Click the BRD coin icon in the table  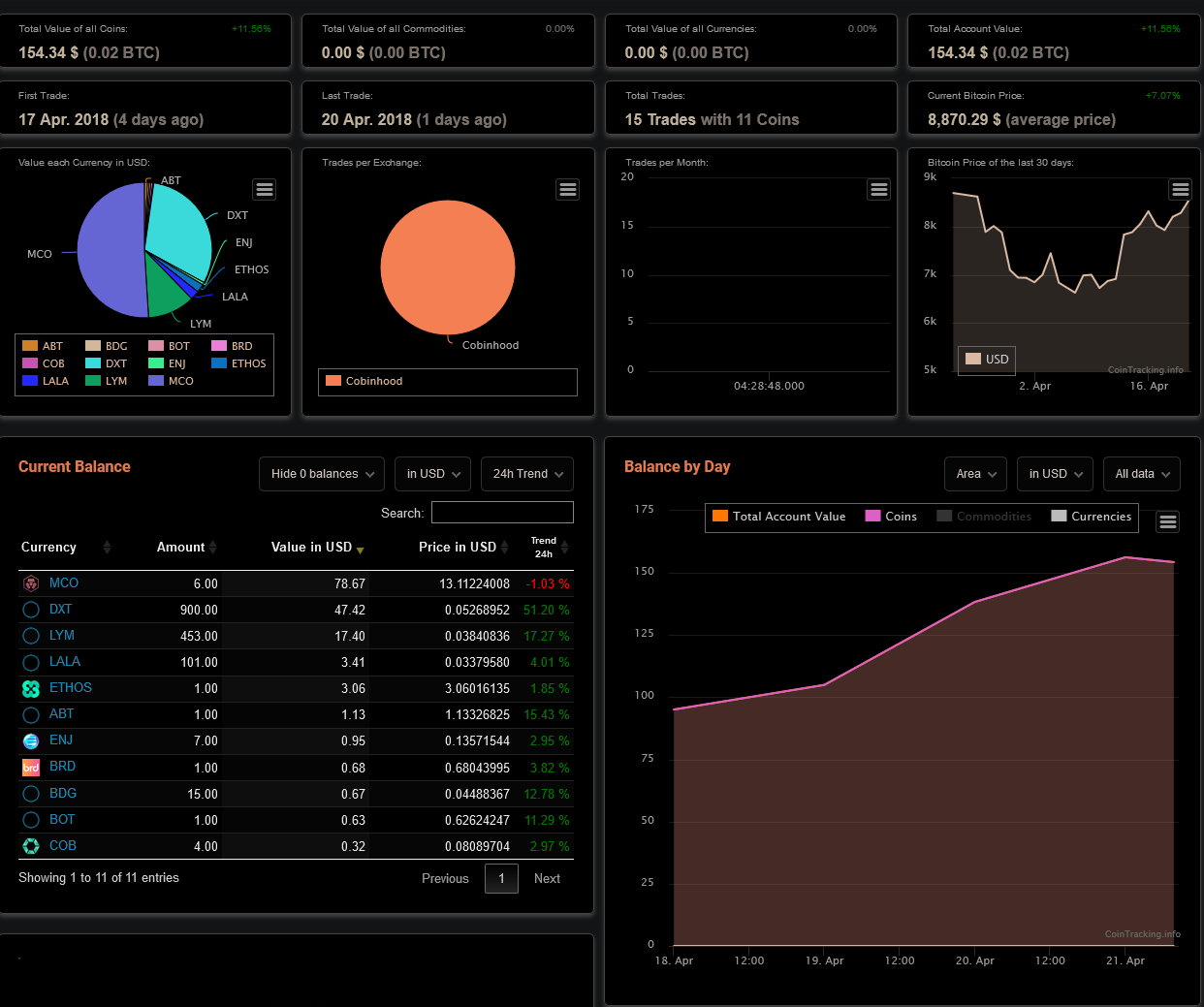point(31,767)
